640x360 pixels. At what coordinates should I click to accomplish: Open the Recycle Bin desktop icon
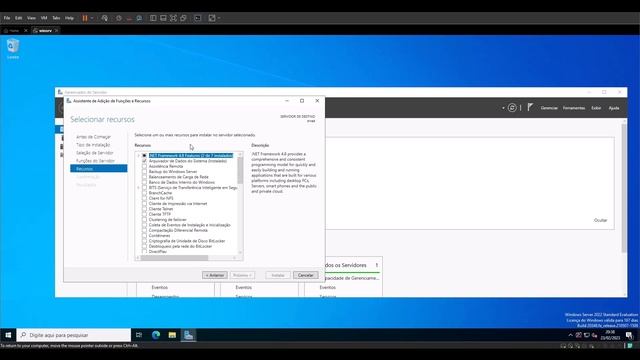[x=13, y=49]
